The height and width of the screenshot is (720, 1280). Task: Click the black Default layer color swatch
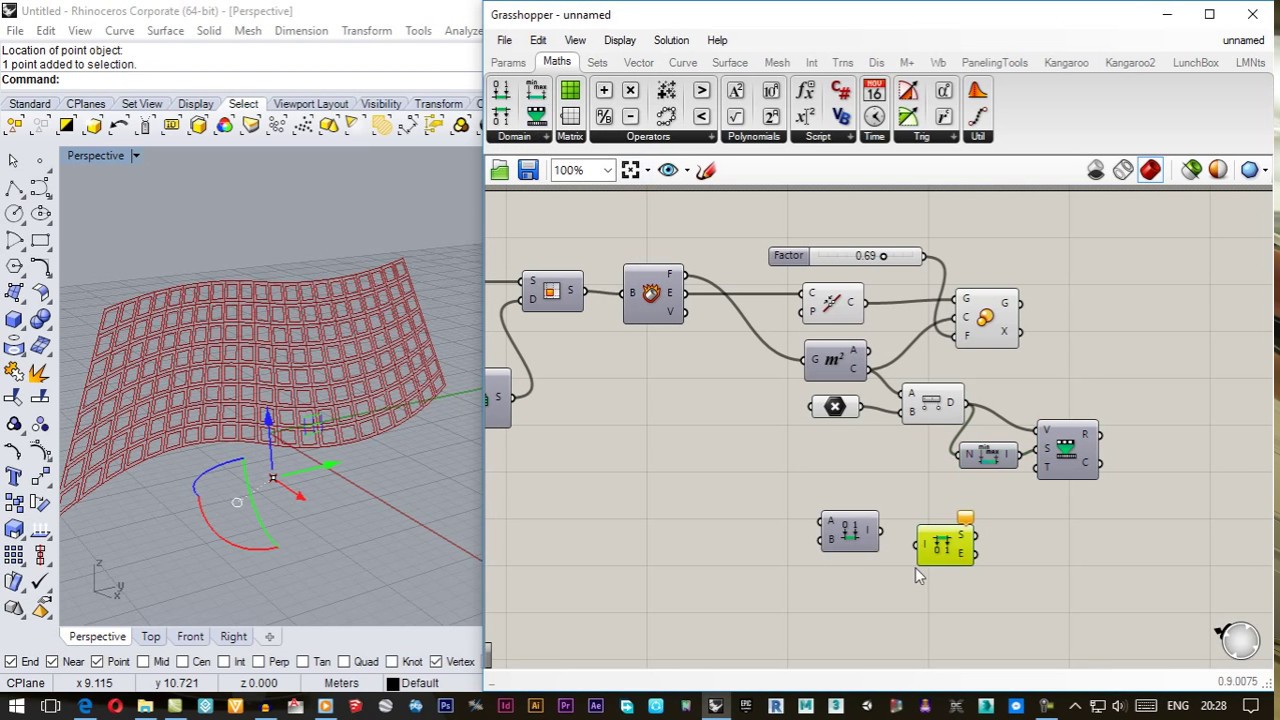[x=393, y=684]
